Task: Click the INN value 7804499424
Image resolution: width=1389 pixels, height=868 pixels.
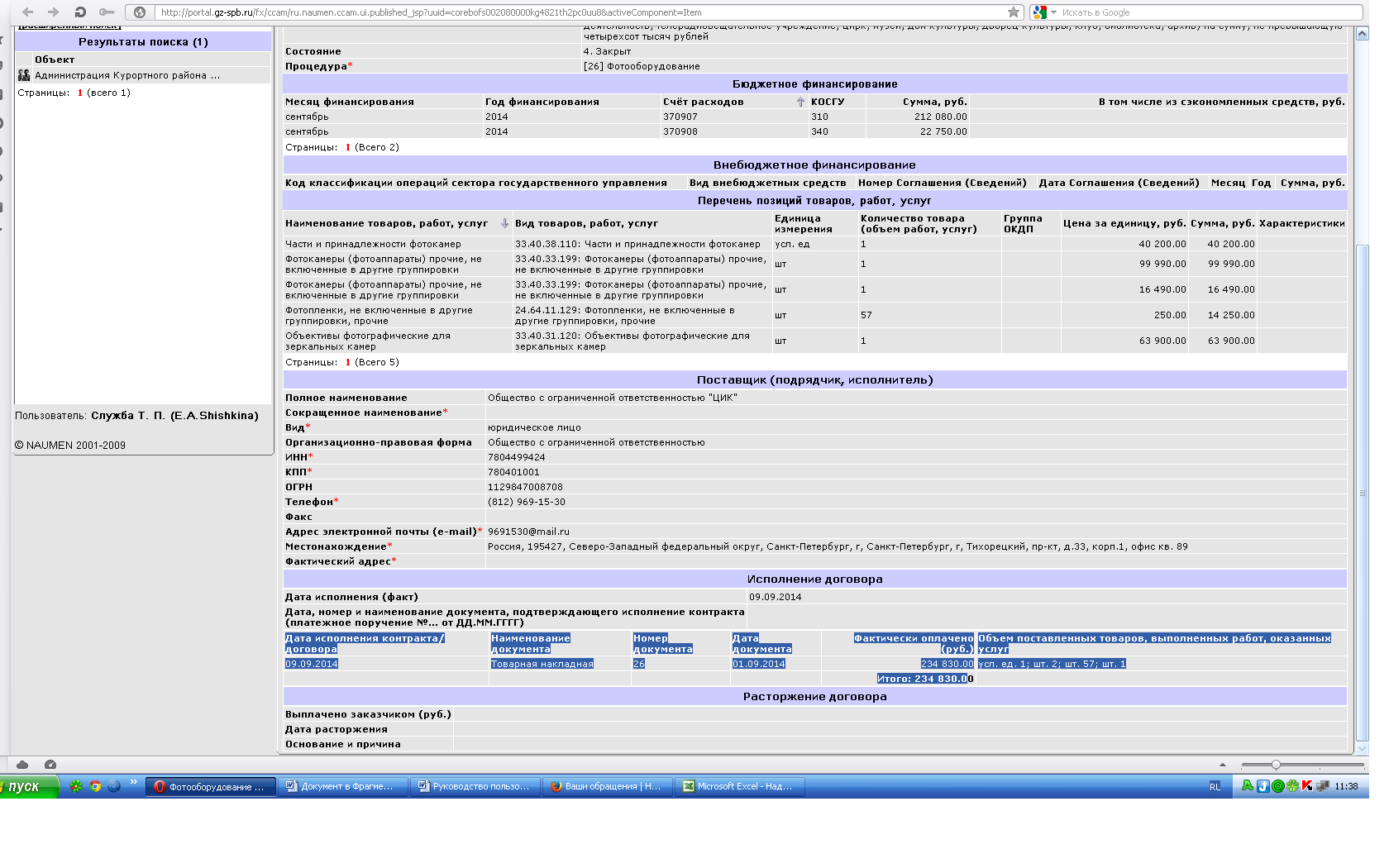Action: click(x=517, y=457)
